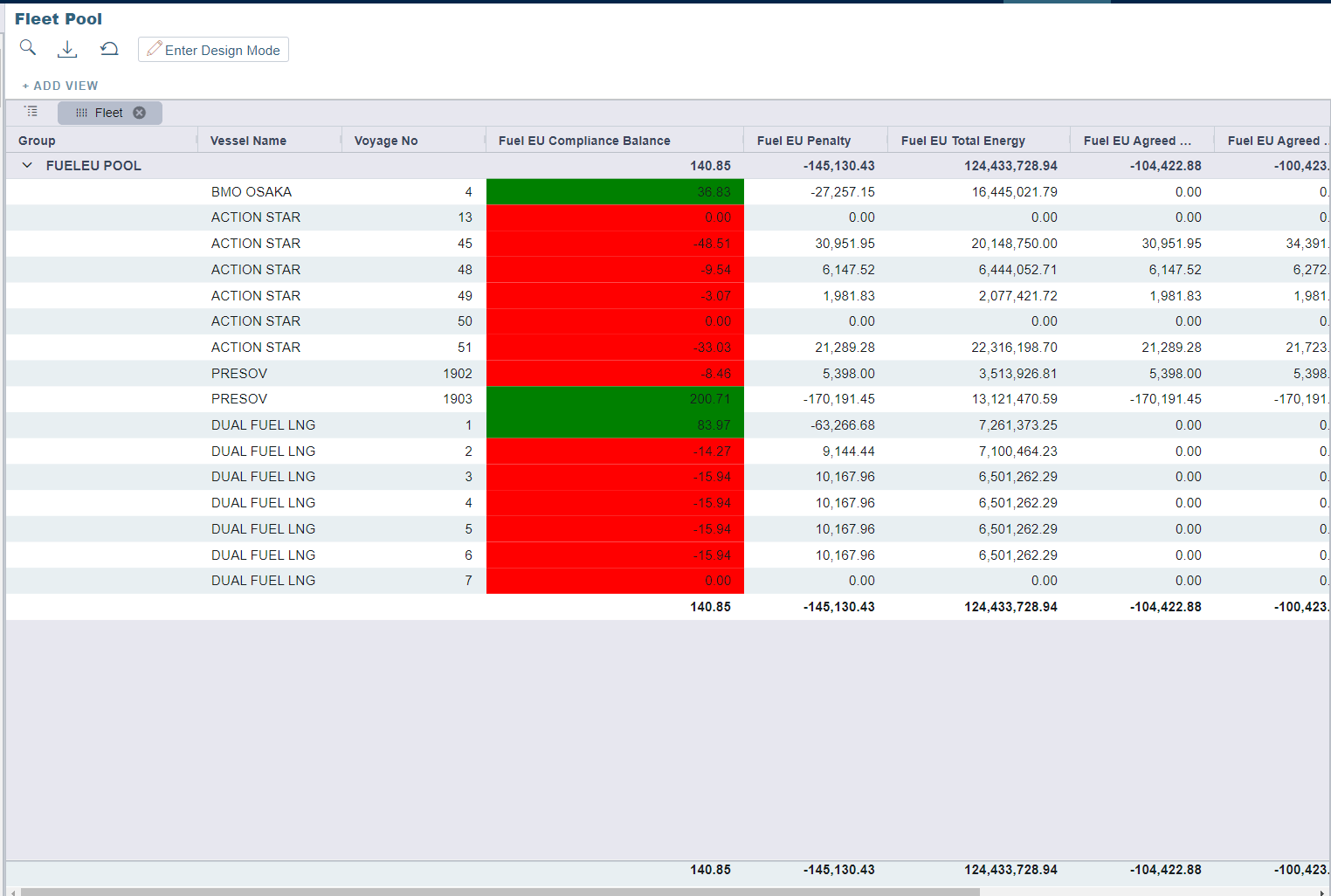Click red compliance cell -48.51

pos(615,244)
